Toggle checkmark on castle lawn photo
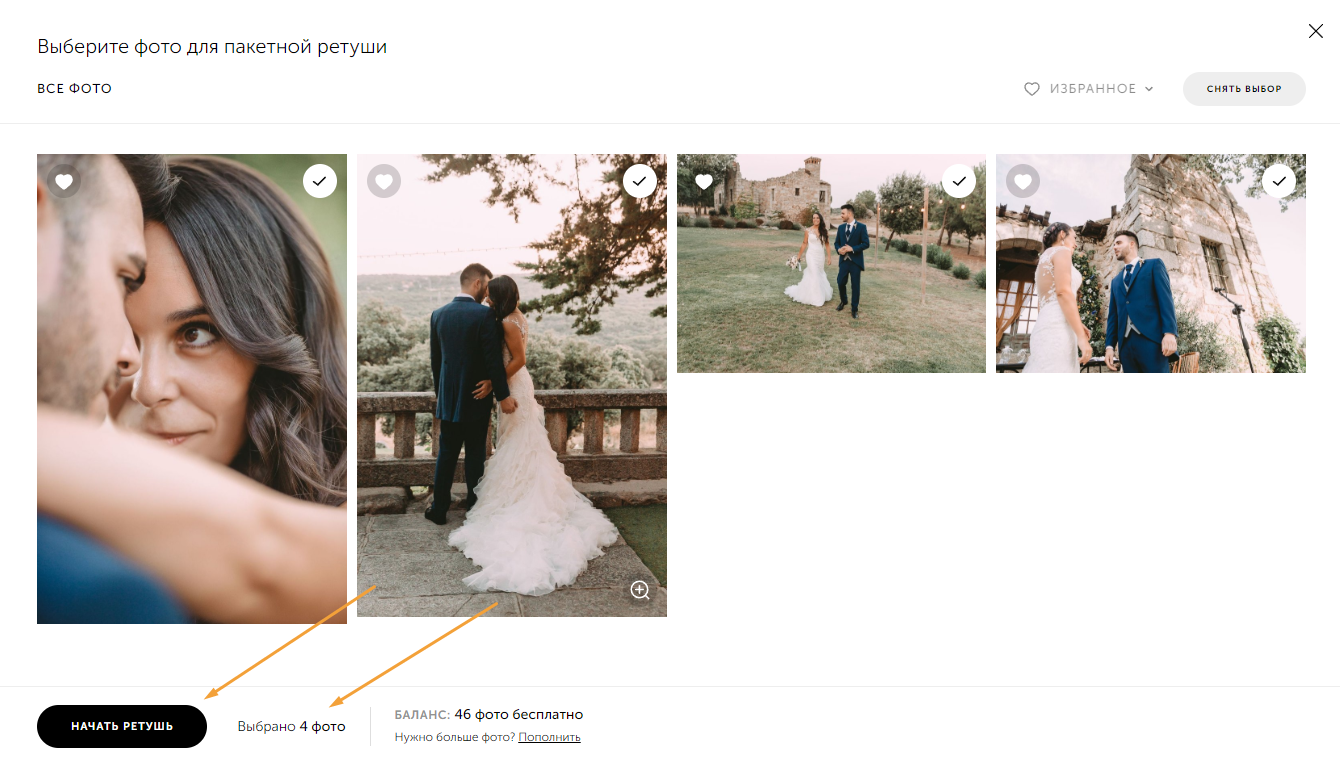 (959, 181)
